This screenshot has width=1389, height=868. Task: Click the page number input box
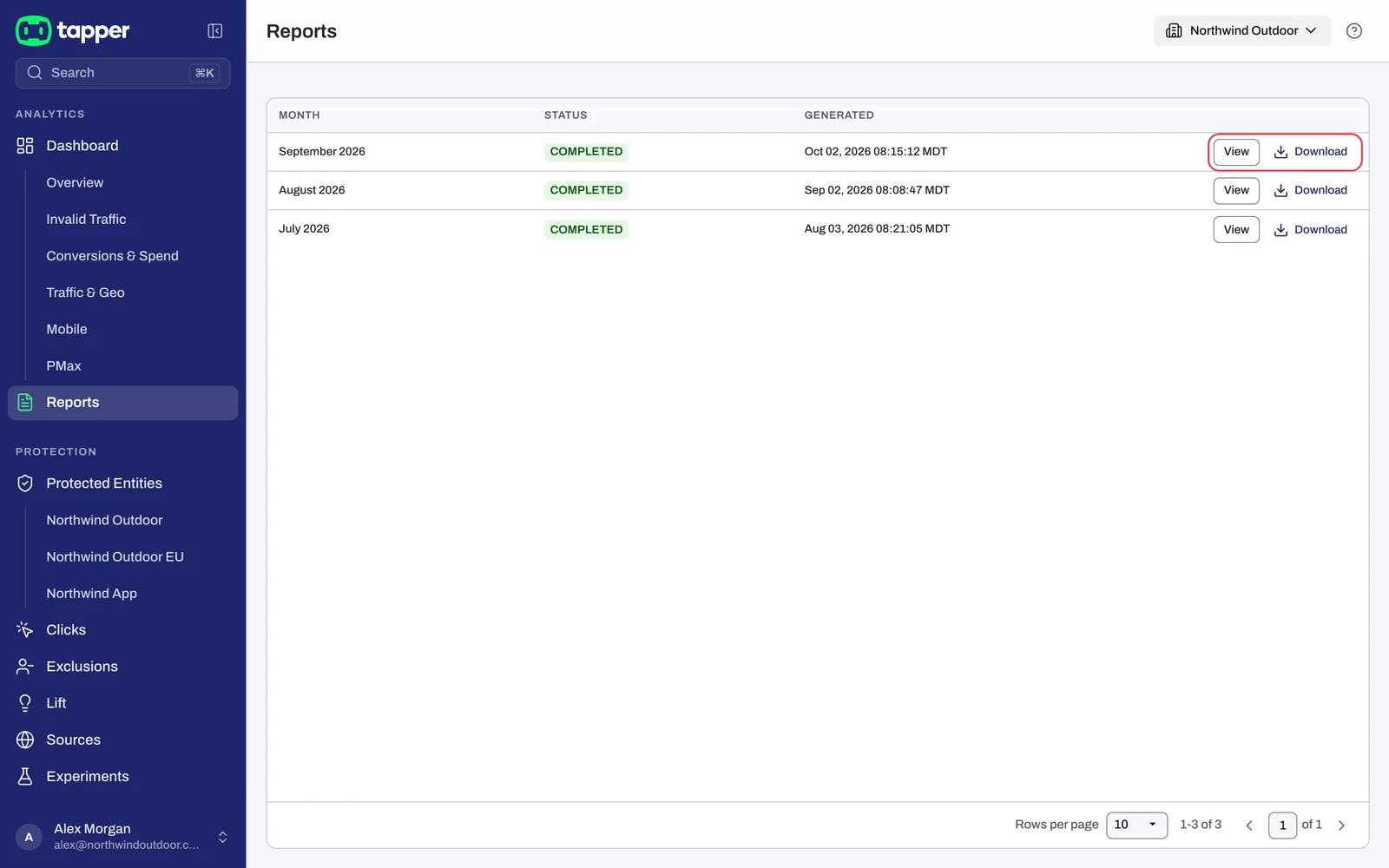point(1282,825)
